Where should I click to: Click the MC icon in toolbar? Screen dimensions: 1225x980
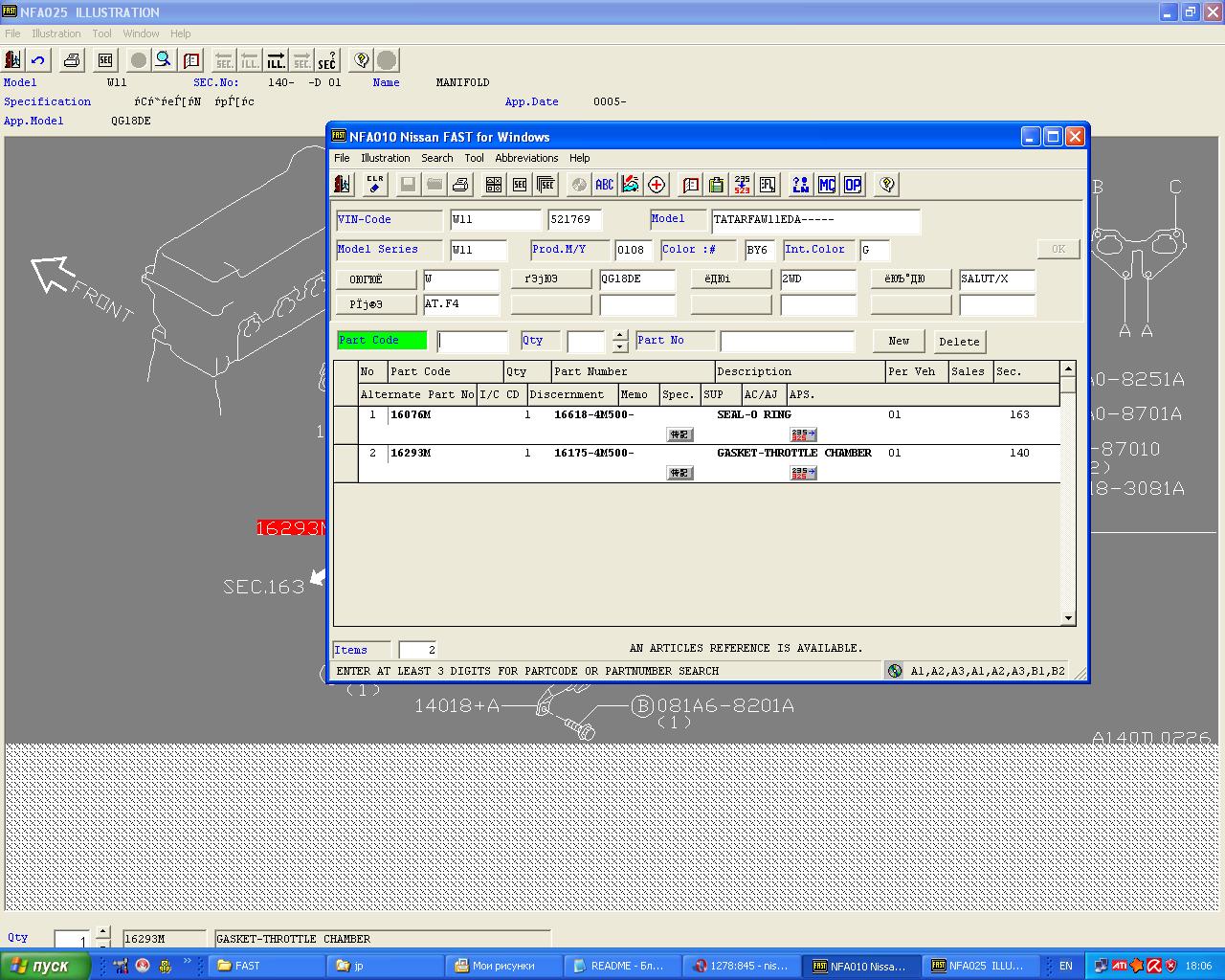click(827, 185)
